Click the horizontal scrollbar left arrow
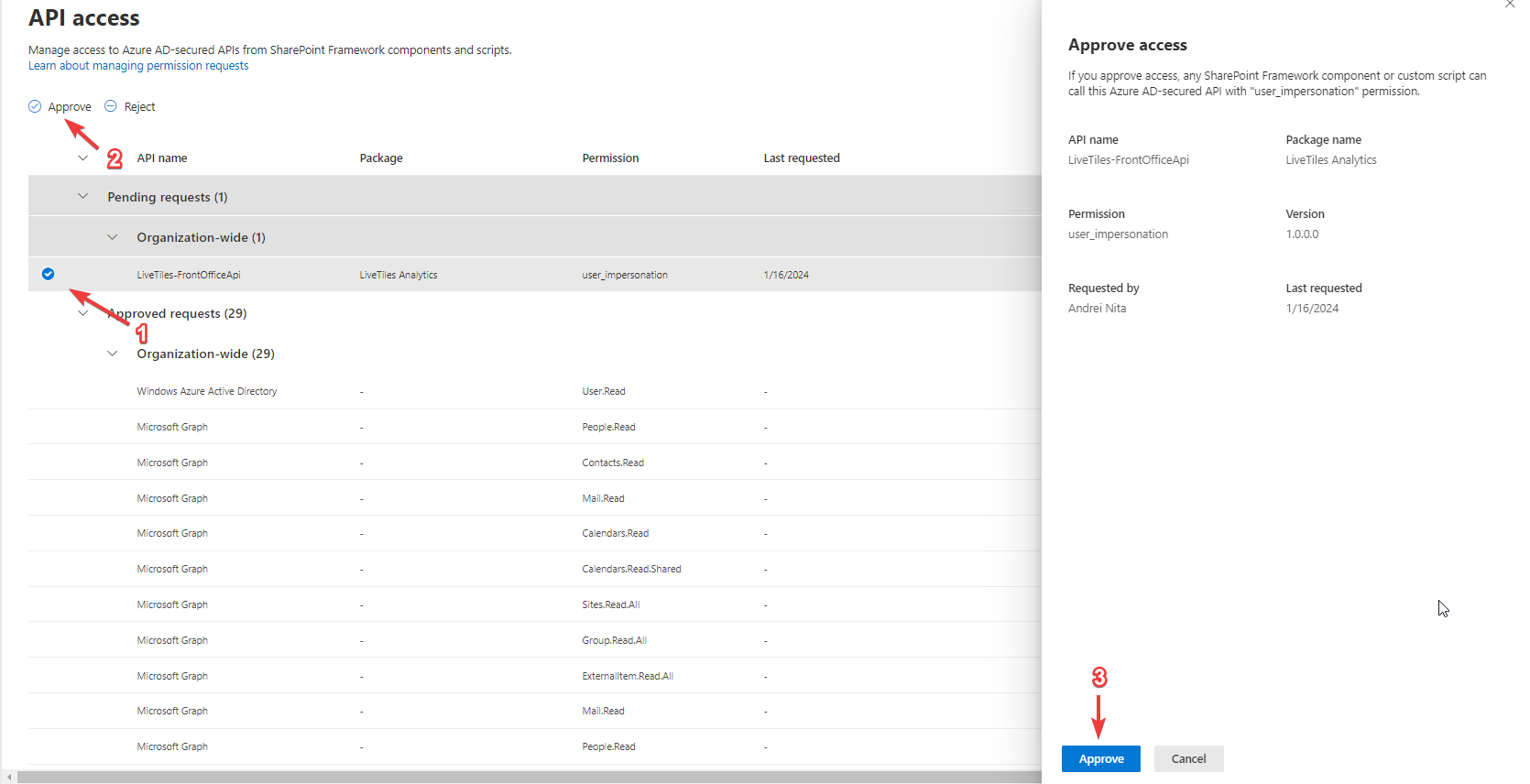The width and height of the screenshot is (1530, 784). [9, 778]
